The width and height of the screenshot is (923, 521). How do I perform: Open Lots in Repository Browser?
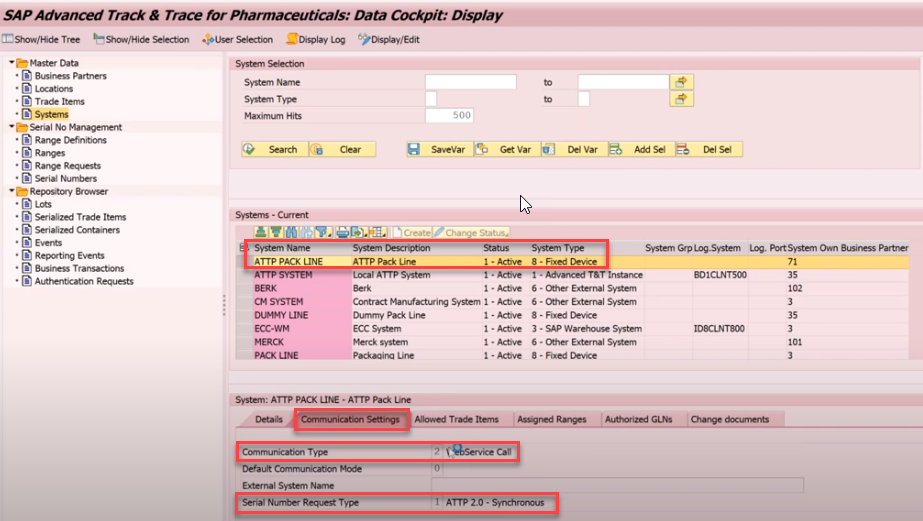(x=43, y=204)
